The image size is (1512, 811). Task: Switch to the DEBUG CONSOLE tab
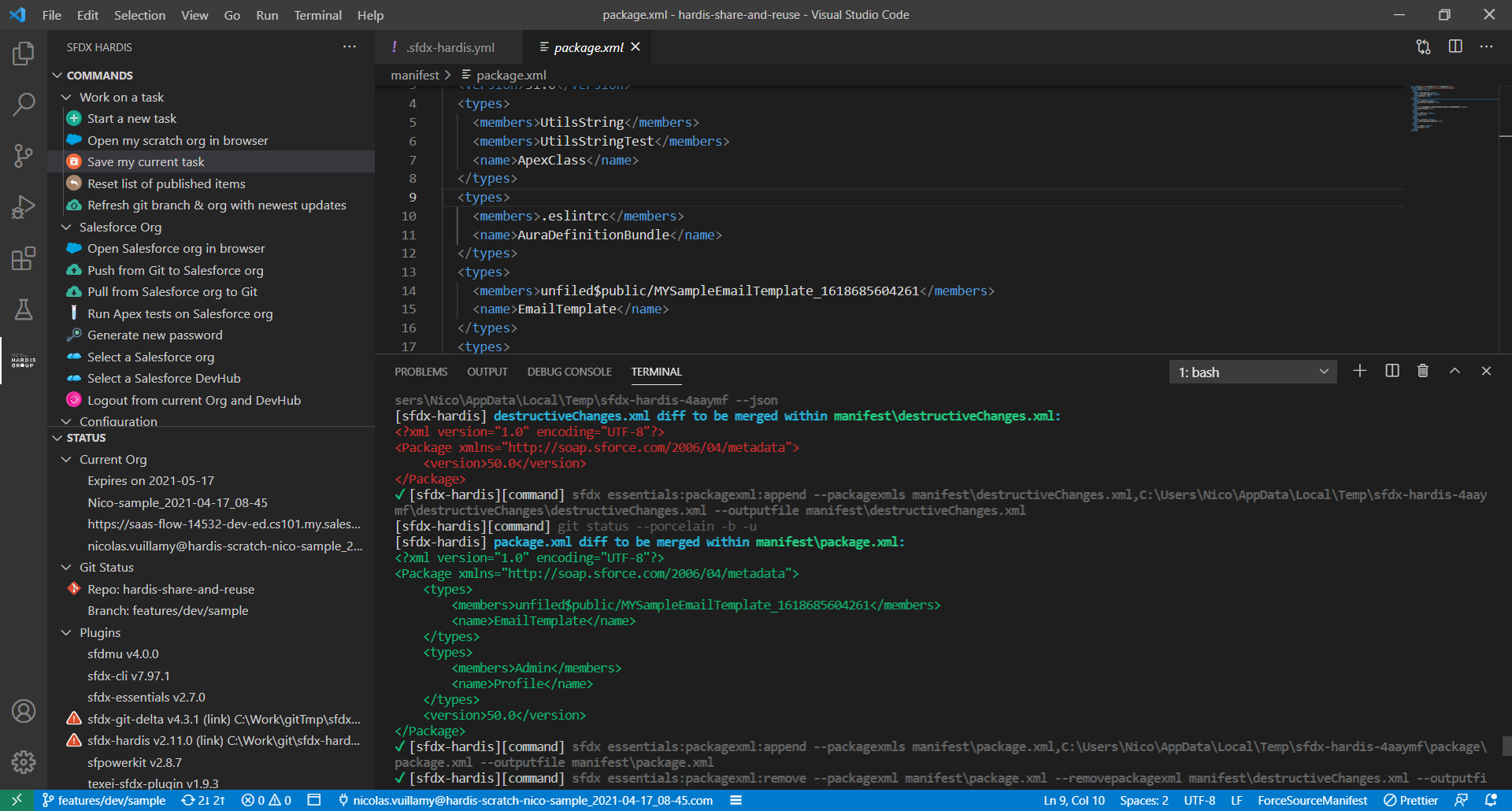pyautogui.click(x=569, y=372)
